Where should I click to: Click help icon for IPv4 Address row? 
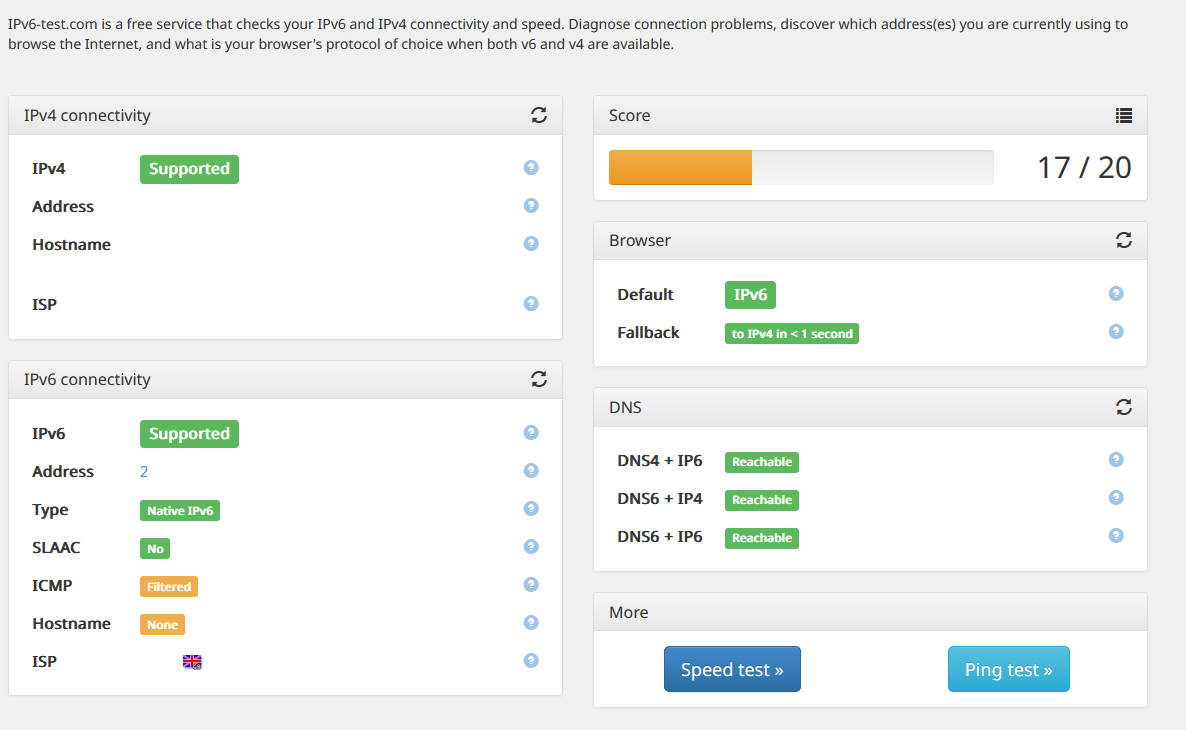[x=531, y=206]
